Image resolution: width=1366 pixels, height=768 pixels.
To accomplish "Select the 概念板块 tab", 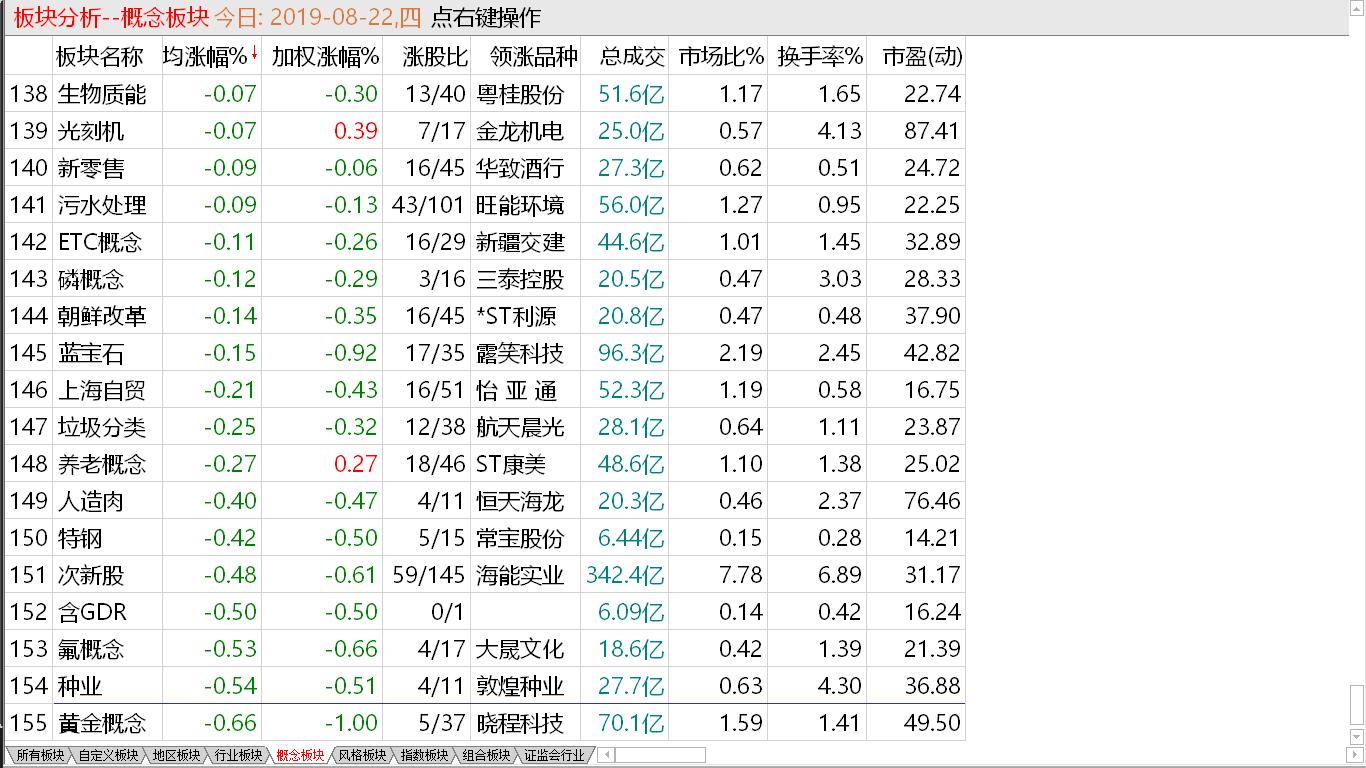I will coord(300,755).
